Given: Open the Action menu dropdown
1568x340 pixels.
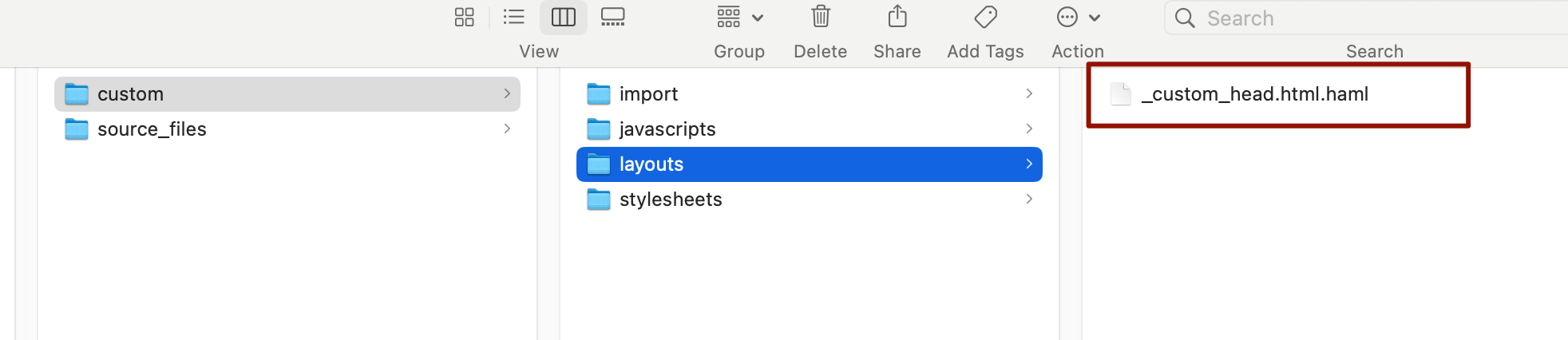Looking at the screenshot, I should [x=1079, y=17].
